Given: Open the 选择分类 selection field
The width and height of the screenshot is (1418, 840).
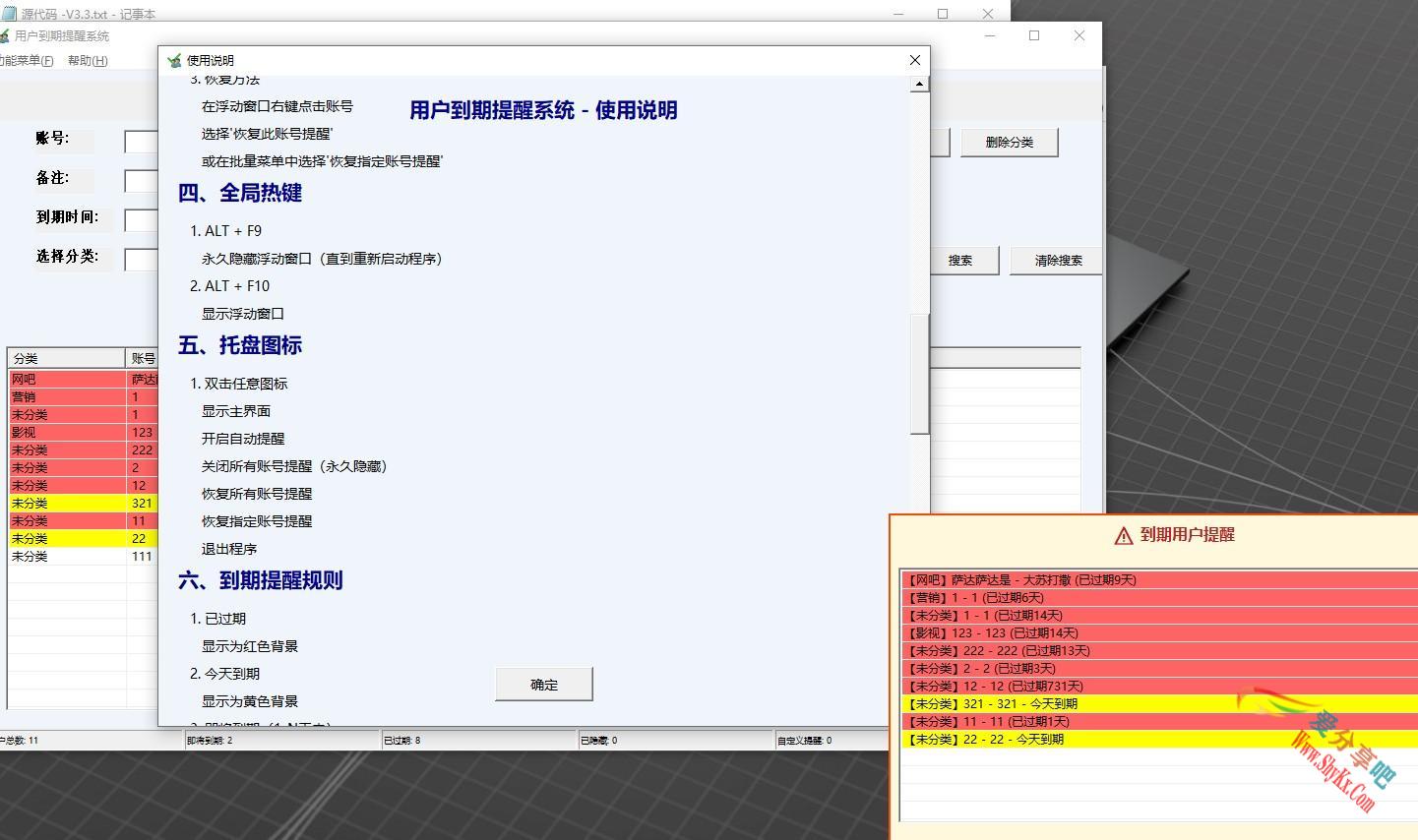Looking at the screenshot, I should coord(141,260).
